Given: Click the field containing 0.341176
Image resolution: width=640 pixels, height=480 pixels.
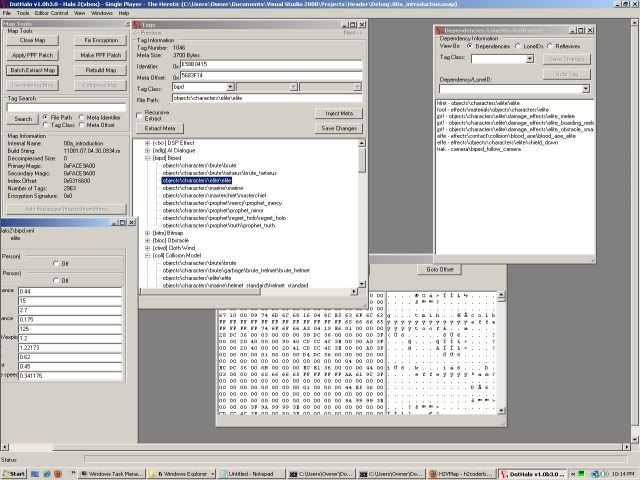Looking at the screenshot, I should (x=70, y=376).
